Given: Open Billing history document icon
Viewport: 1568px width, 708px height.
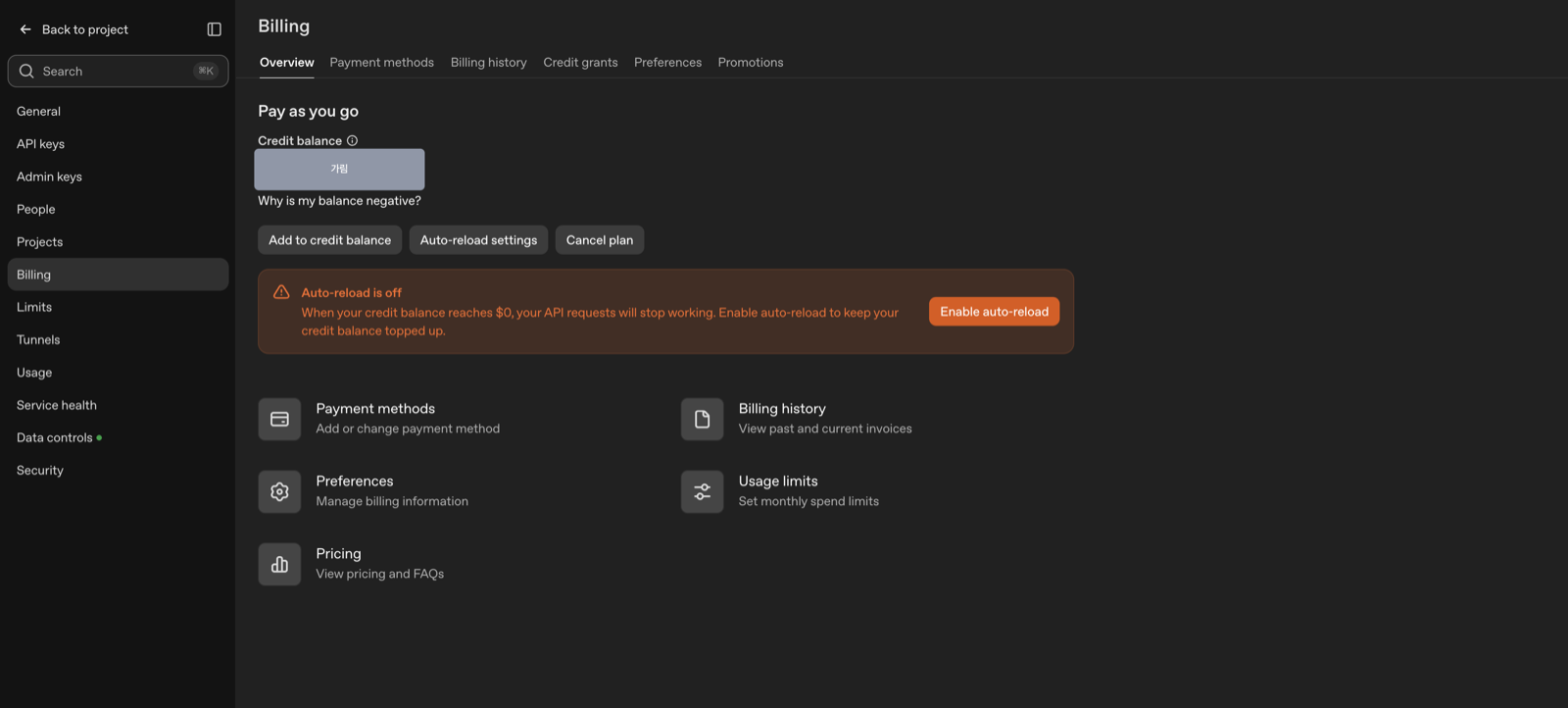Looking at the screenshot, I should pos(702,419).
